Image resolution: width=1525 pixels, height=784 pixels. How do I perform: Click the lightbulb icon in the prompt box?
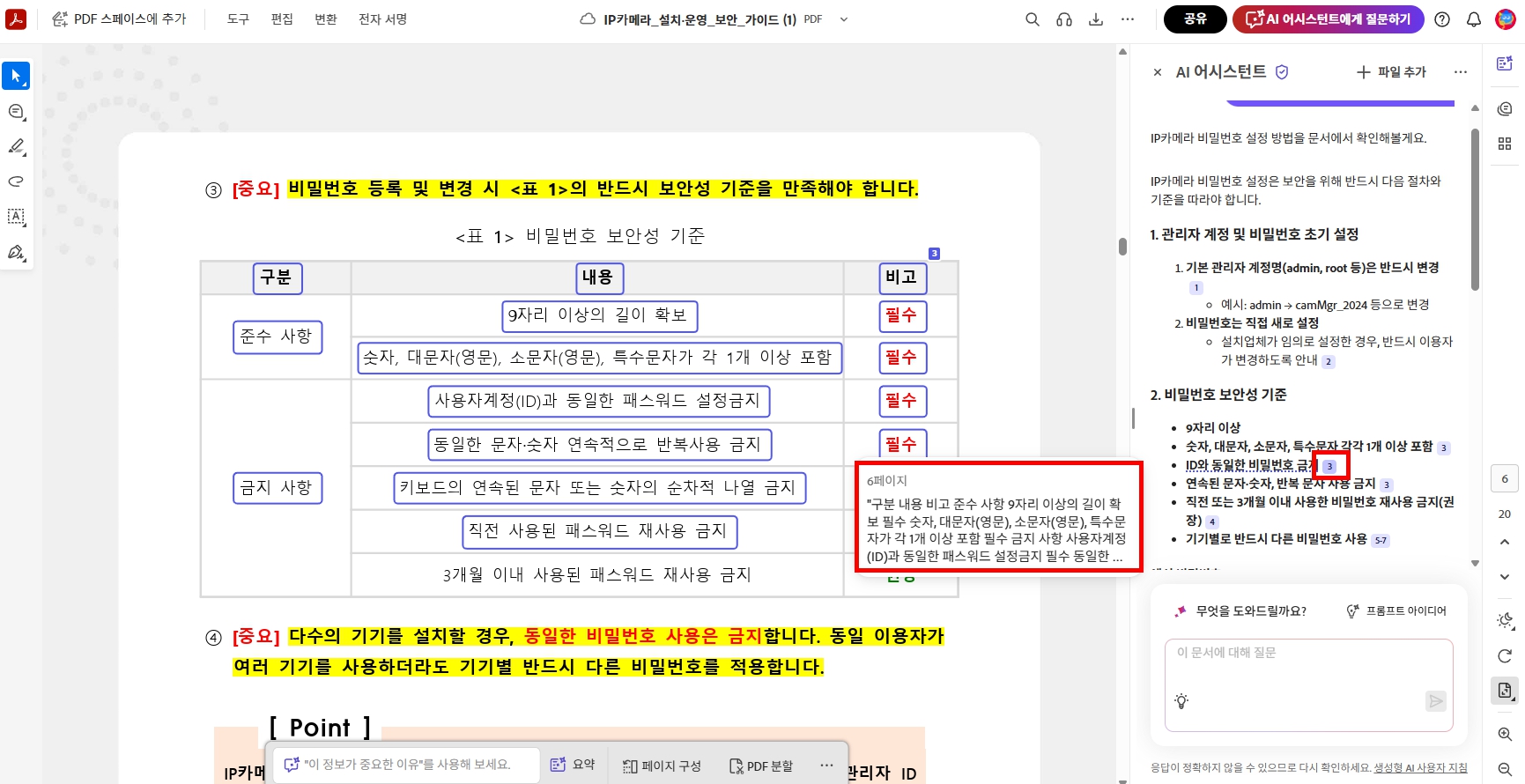[1181, 701]
